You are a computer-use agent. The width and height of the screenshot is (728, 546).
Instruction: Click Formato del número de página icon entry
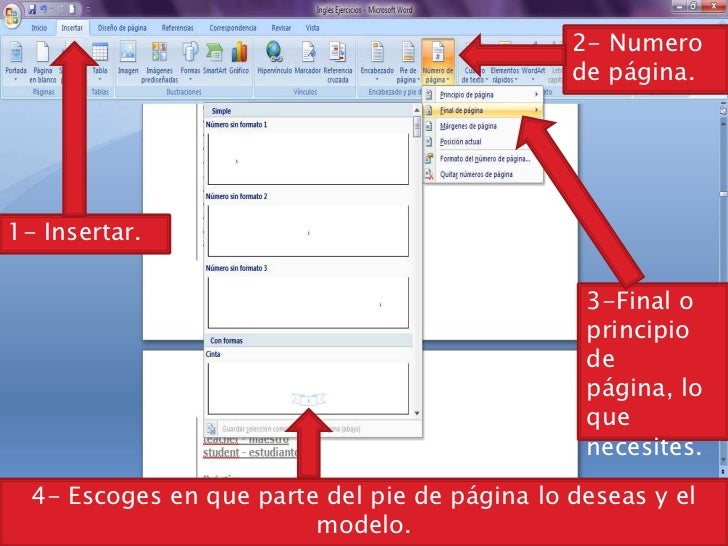tap(483, 159)
